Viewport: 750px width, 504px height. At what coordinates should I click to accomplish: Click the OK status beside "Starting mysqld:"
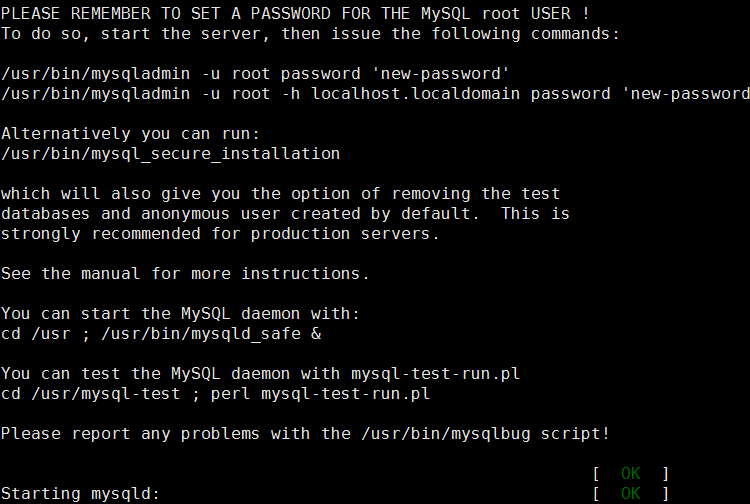click(630, 493)
